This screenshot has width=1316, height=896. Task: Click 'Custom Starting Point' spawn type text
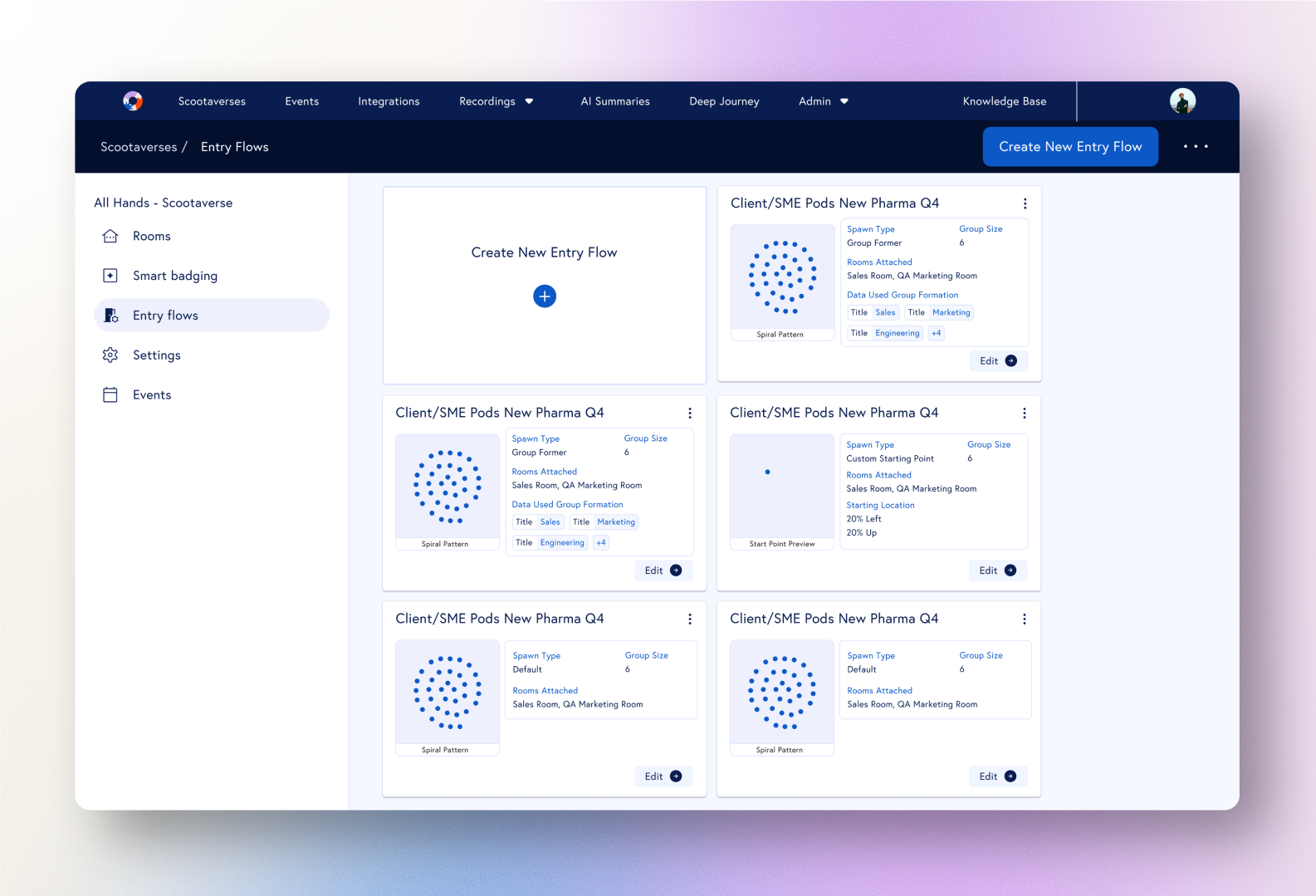890,458
